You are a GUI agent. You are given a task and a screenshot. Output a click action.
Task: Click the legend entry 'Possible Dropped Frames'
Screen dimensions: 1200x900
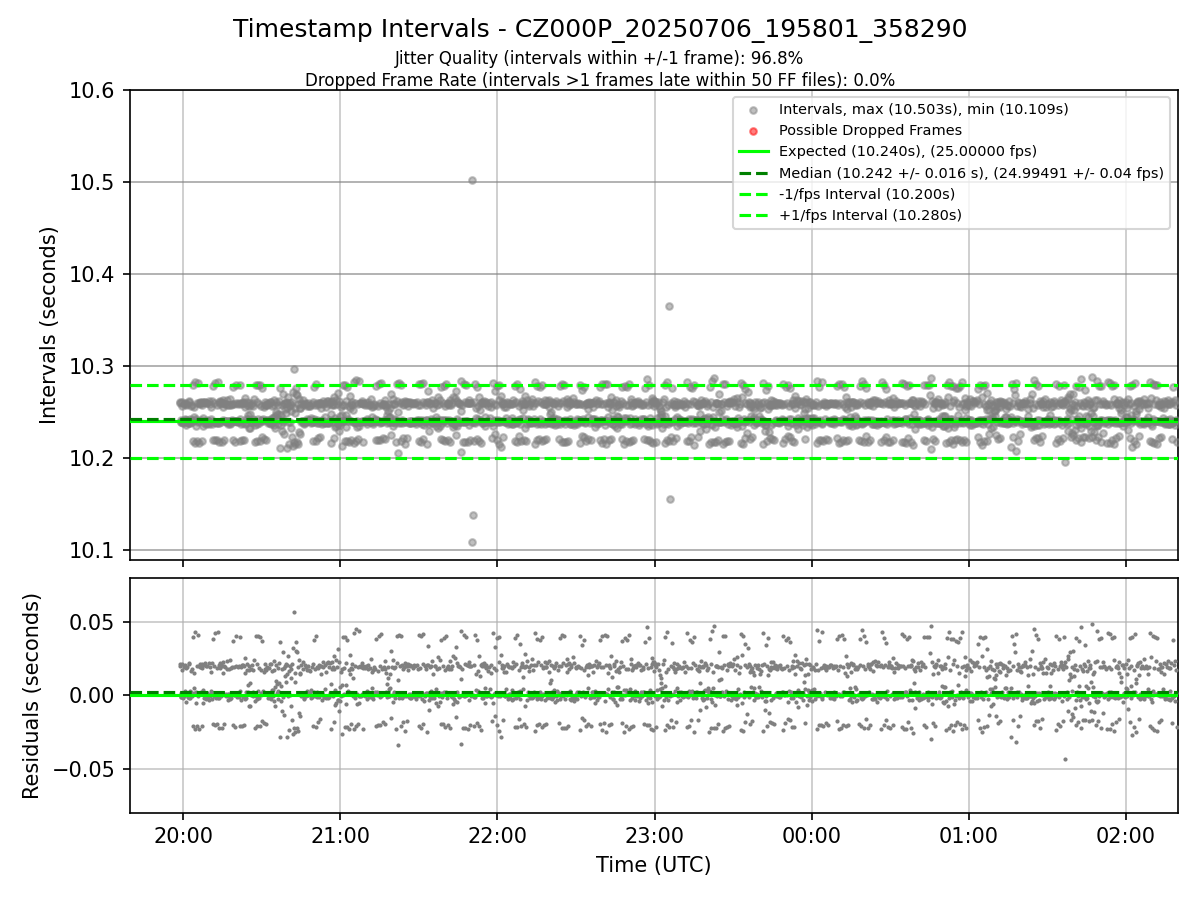pyautogui.click(x=870, y=130)
